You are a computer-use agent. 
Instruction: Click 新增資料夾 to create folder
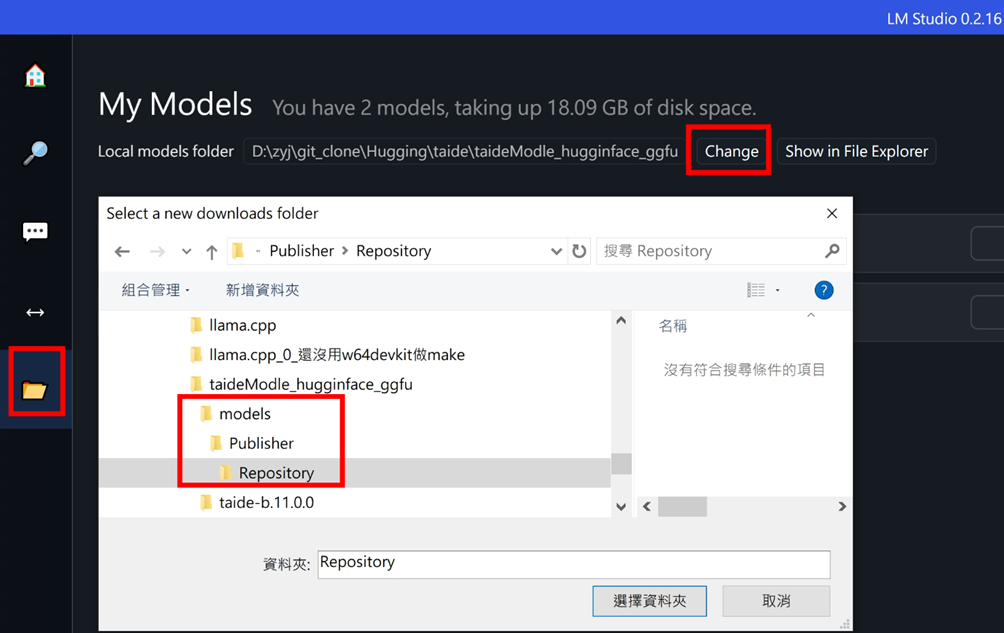click(263, 290)
